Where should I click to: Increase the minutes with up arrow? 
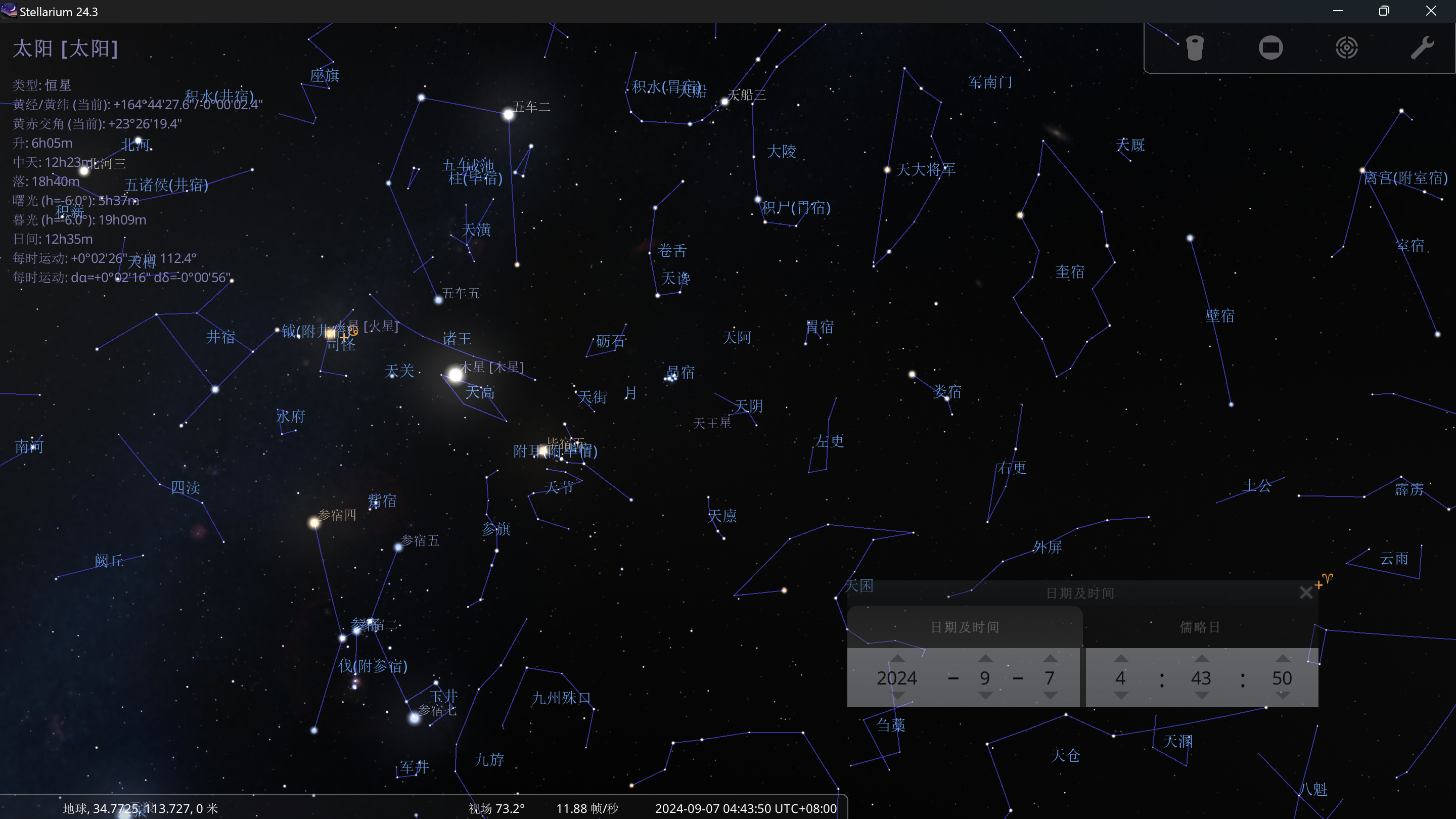pyautogui.click(x=1202, y=659)
